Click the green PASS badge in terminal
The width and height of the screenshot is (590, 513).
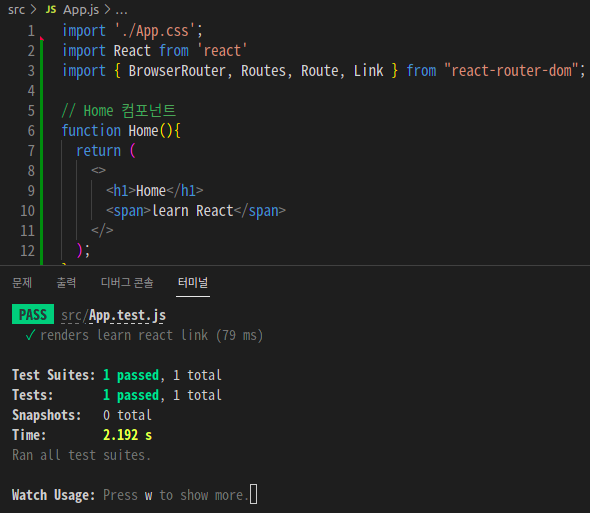(x=33, y=314)
